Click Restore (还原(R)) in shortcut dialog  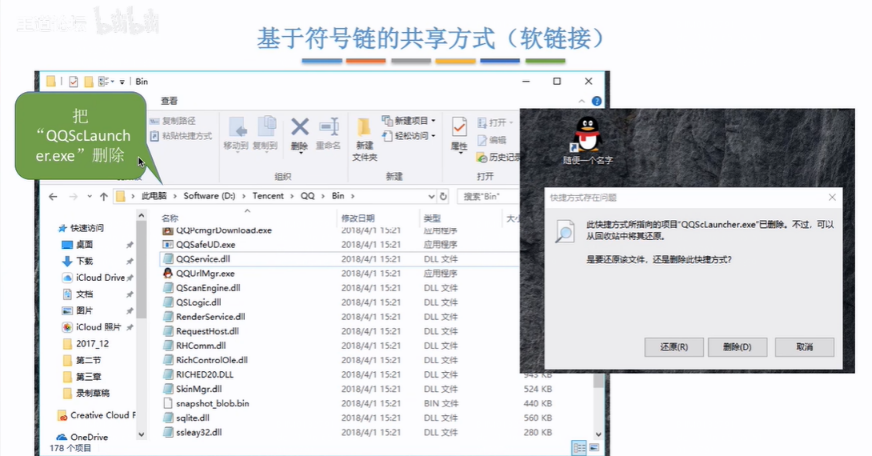tap(674, 347)
